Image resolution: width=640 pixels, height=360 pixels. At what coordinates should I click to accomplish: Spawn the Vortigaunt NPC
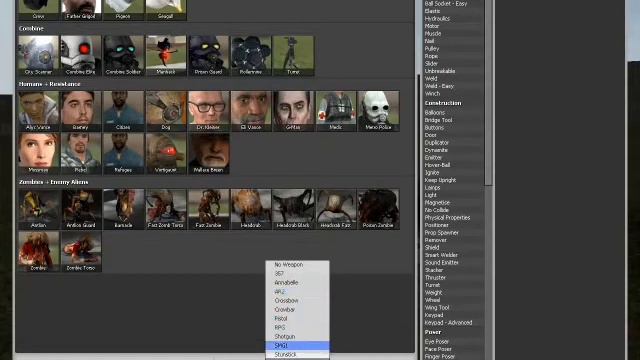(x=166, y=153)
